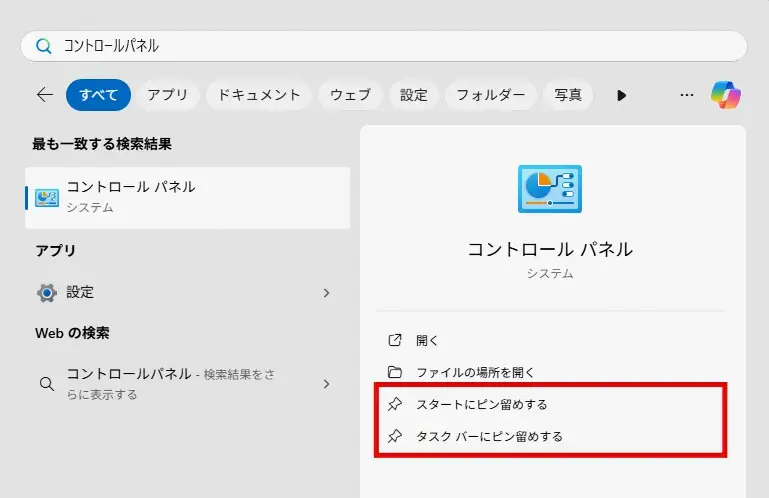Switch to the 設定 filter tab

click(x=413, y=95)
